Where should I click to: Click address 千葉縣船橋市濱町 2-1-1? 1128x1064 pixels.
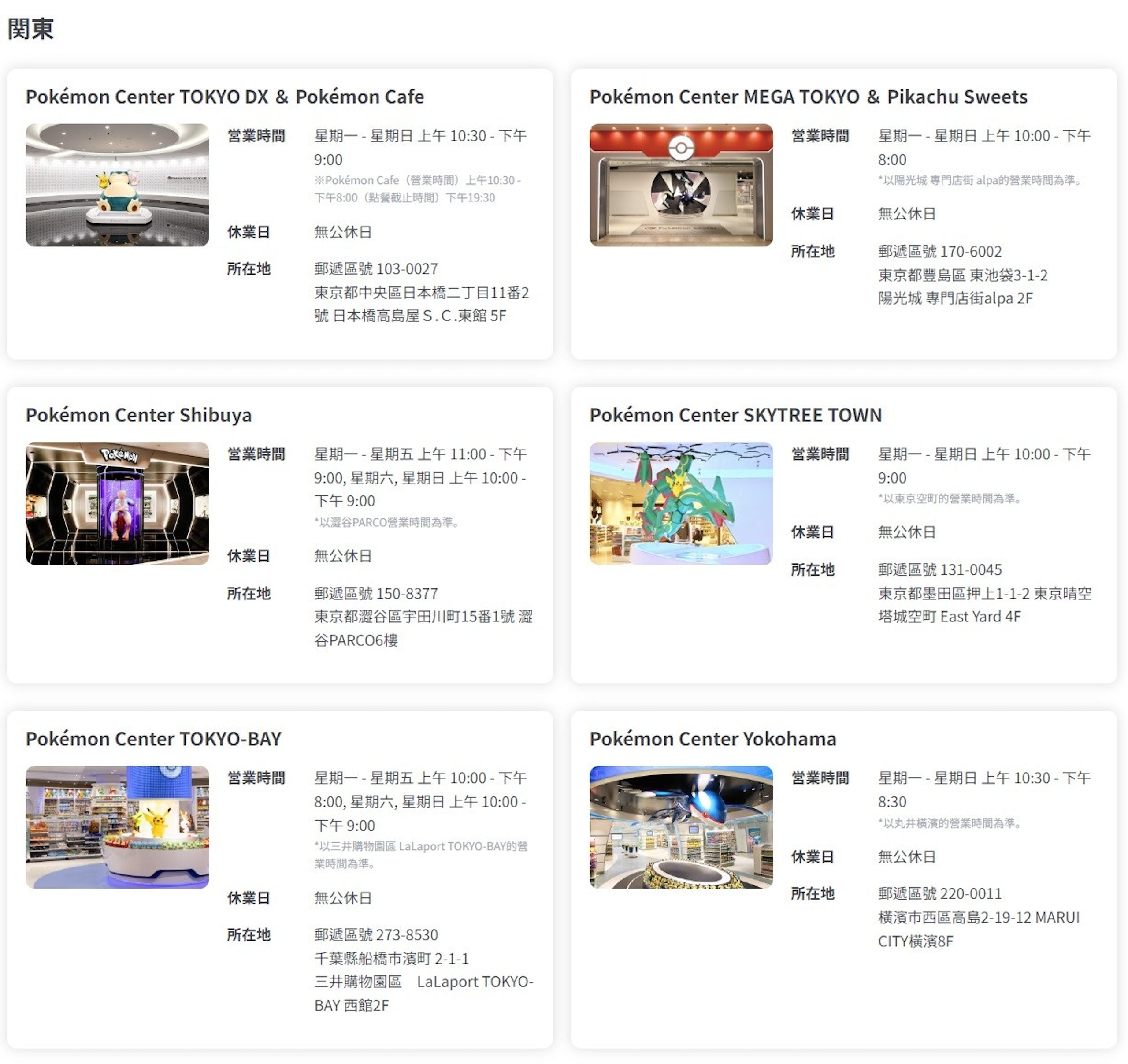pos(392,959)
